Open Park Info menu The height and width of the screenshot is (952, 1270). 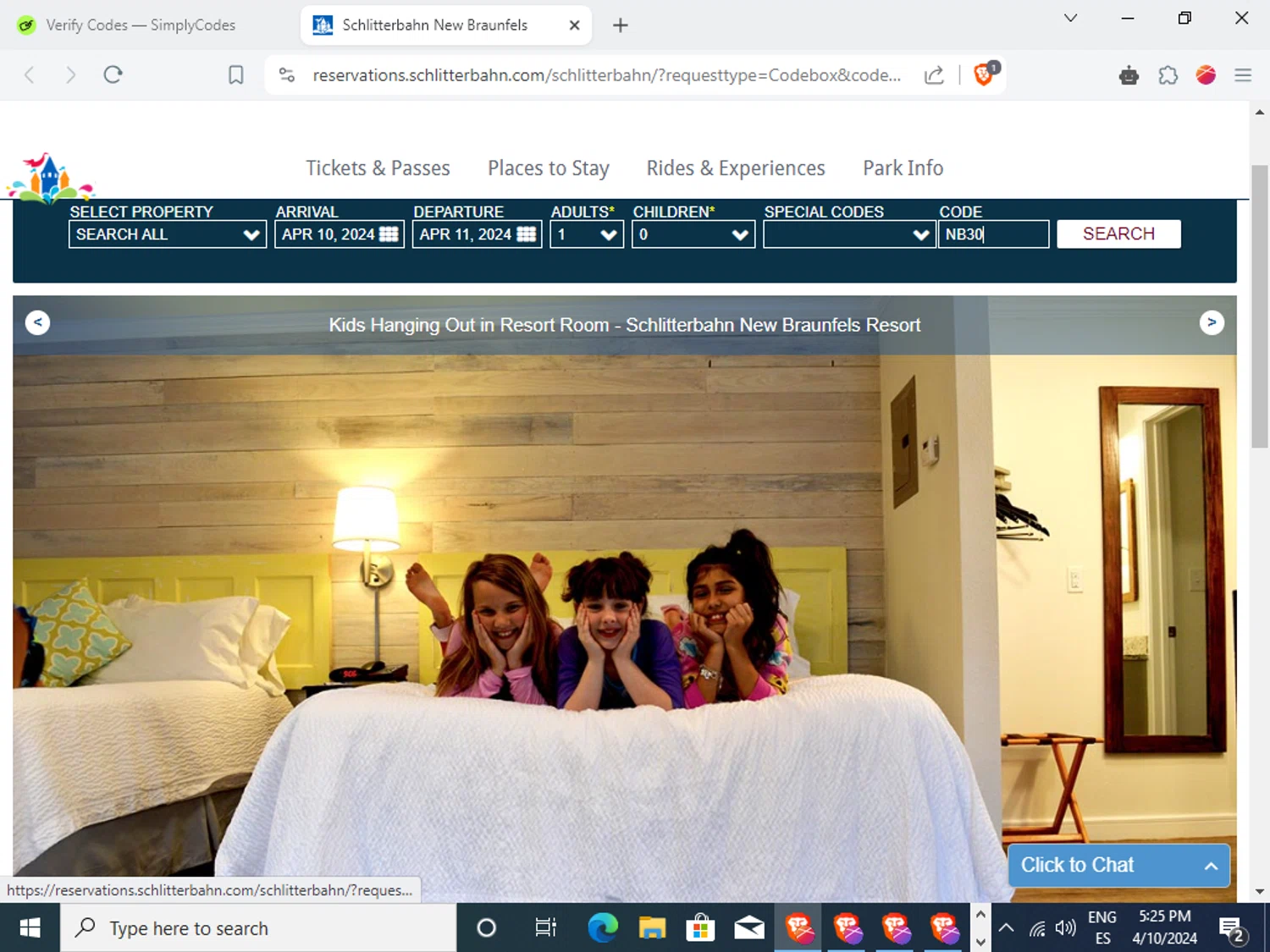pos(903,168)
